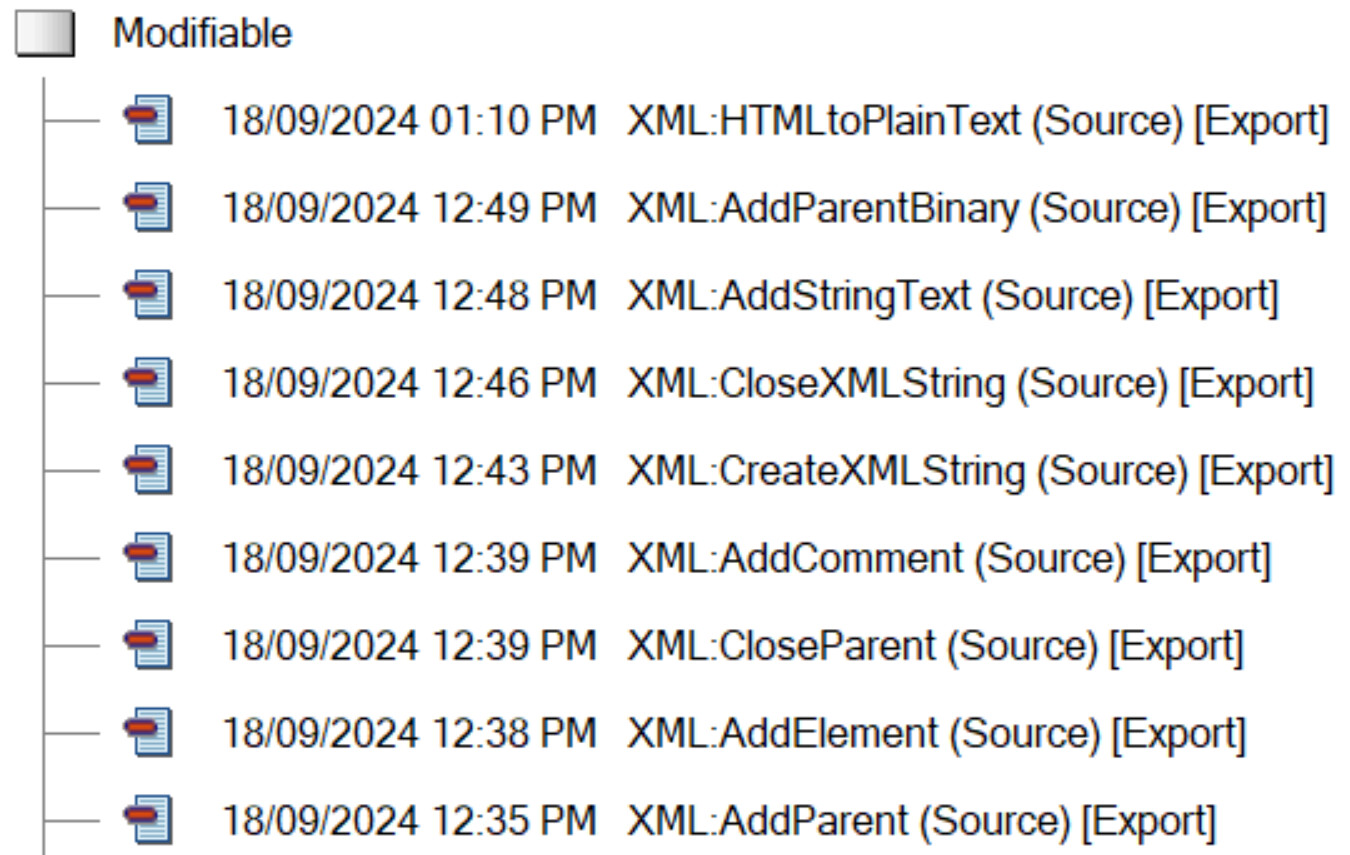Click the document icon beside XML:CloseXMLString
This screenshot has width=1350, height=855.
pos(149,383)
